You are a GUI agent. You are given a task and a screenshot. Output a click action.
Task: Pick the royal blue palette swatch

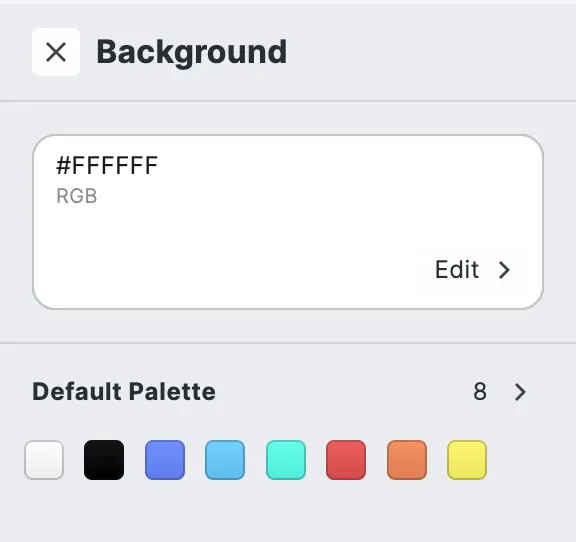coord(165,460)
